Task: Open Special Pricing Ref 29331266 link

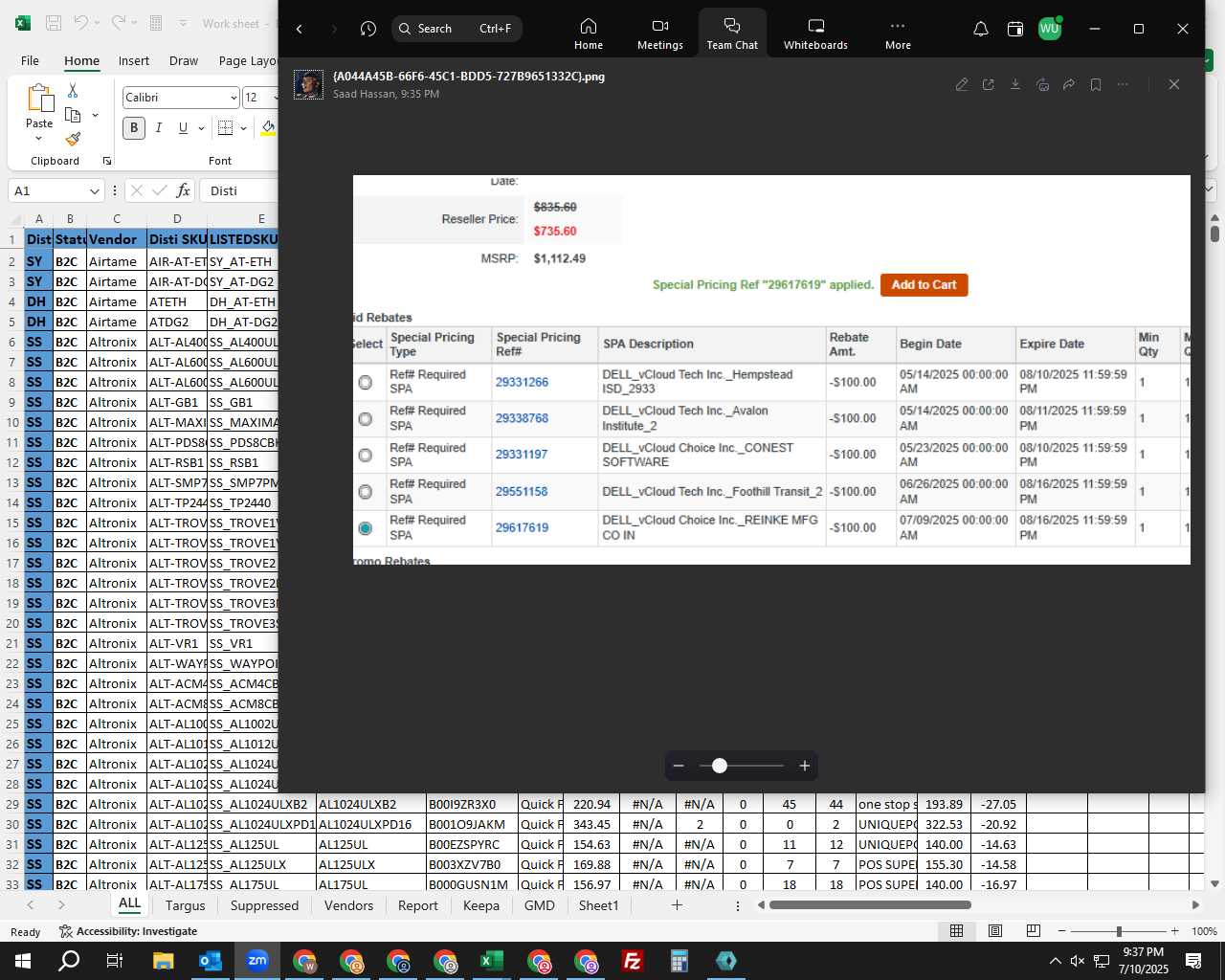Action: point(522,382)
